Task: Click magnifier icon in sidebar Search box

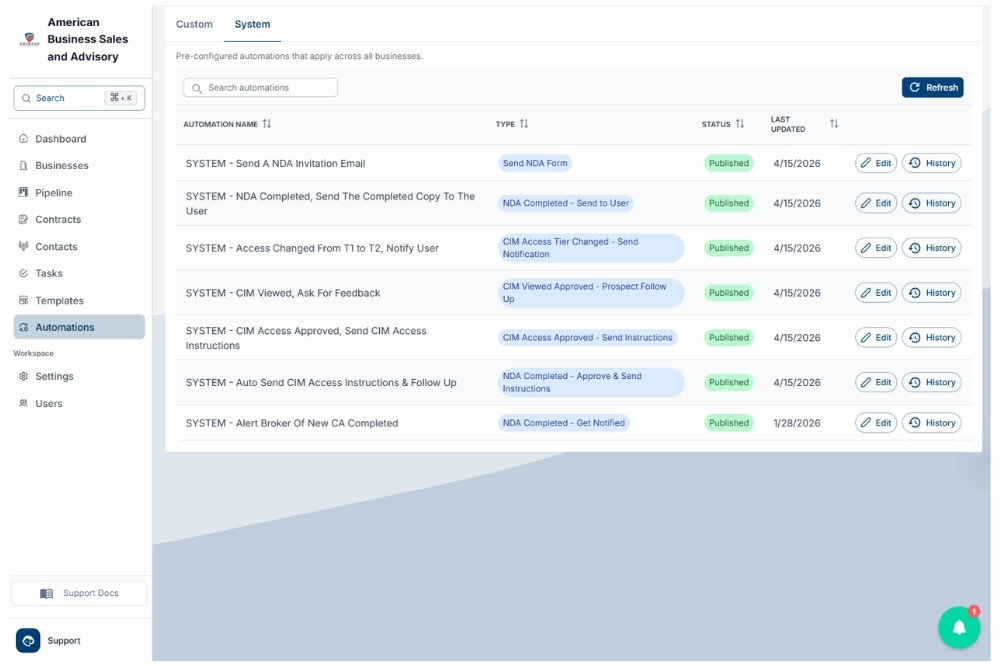Action: 26,98
